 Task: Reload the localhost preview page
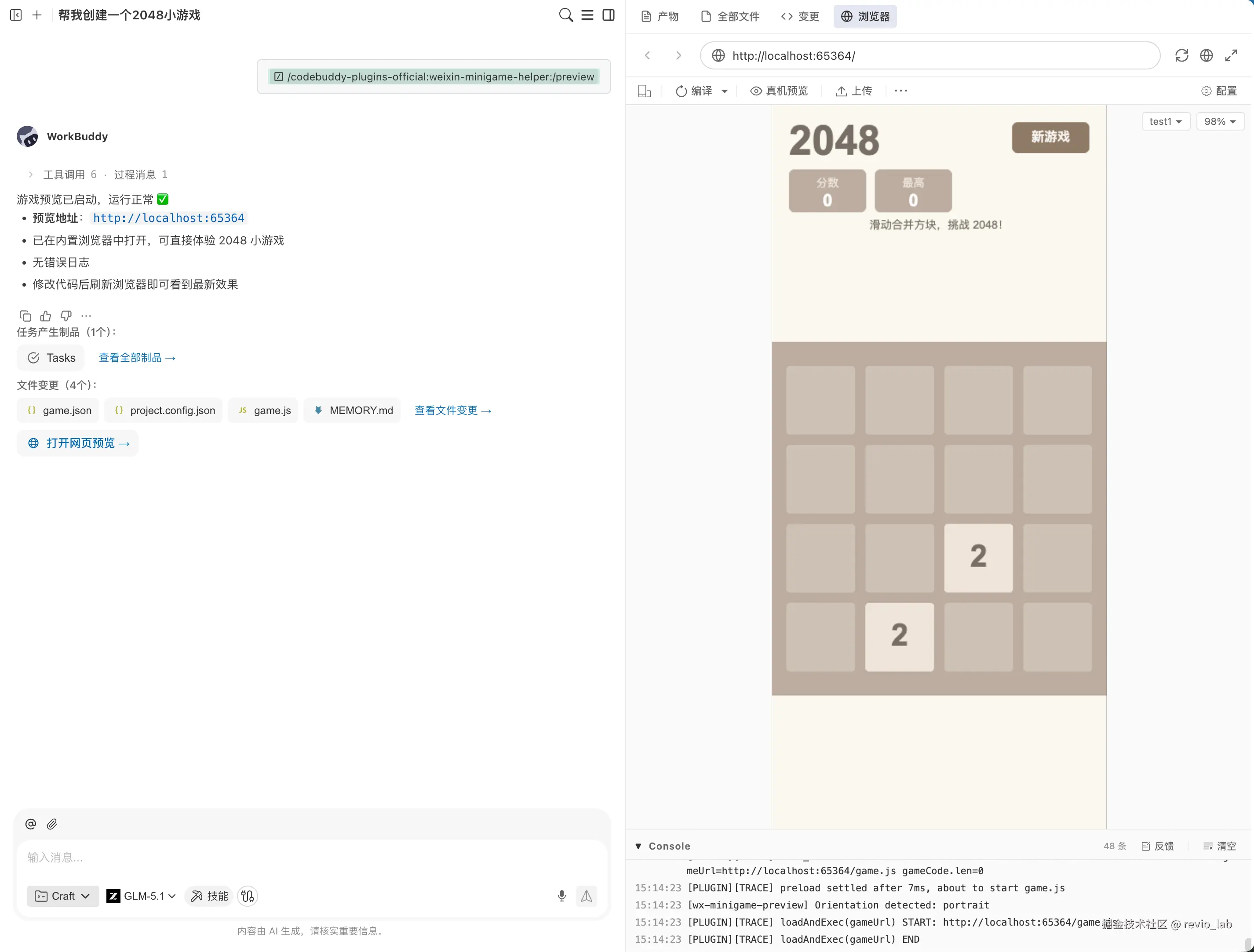pyautogui.click(x=1181, y=55)
